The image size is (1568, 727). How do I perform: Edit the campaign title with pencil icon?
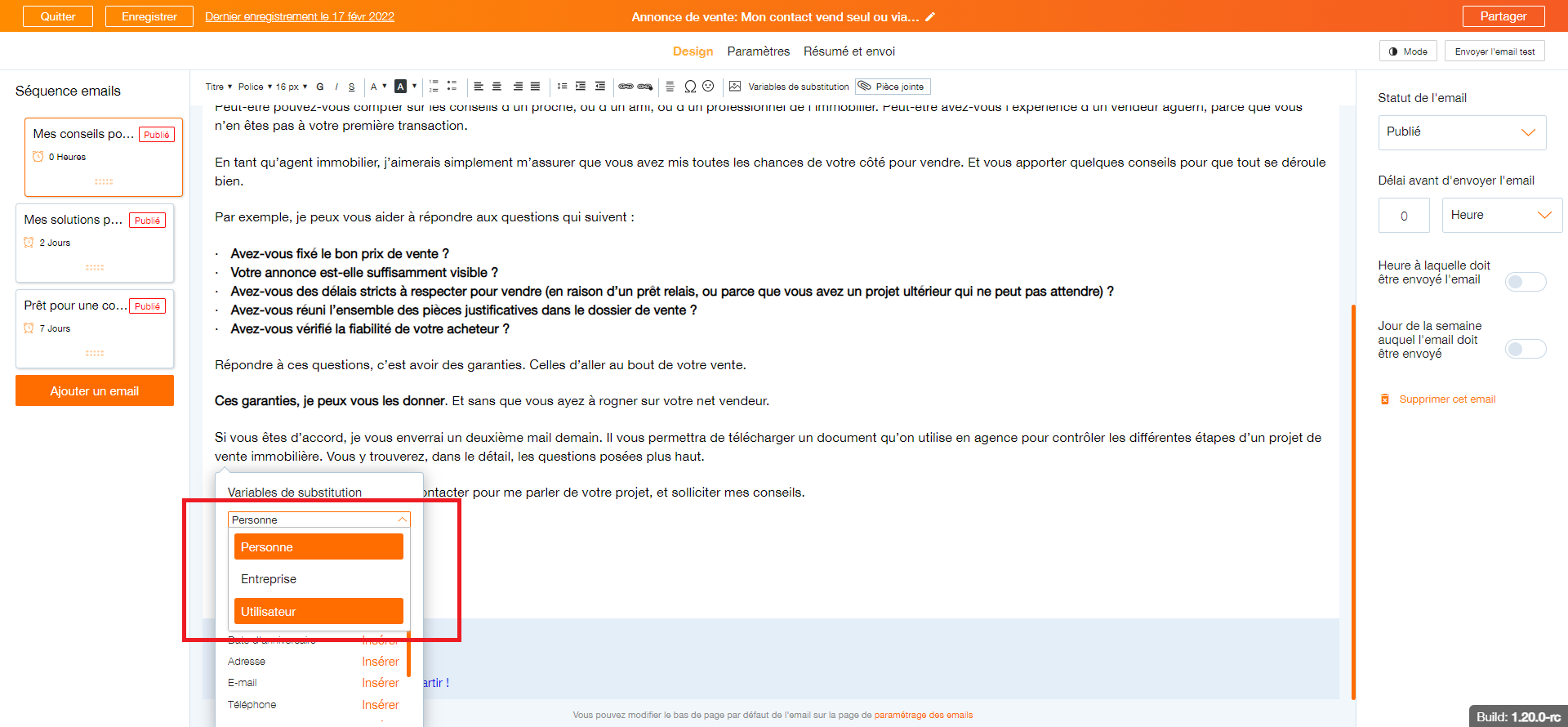[930, 16]
